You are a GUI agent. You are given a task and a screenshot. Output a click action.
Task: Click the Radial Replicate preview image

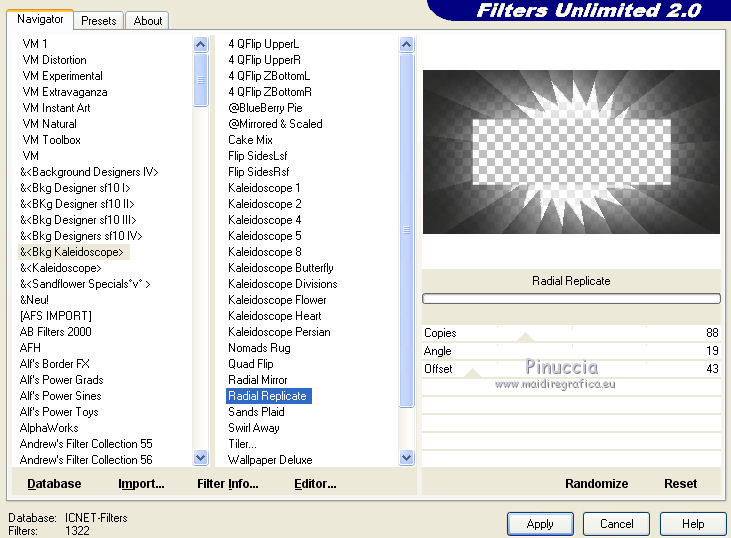571,152
